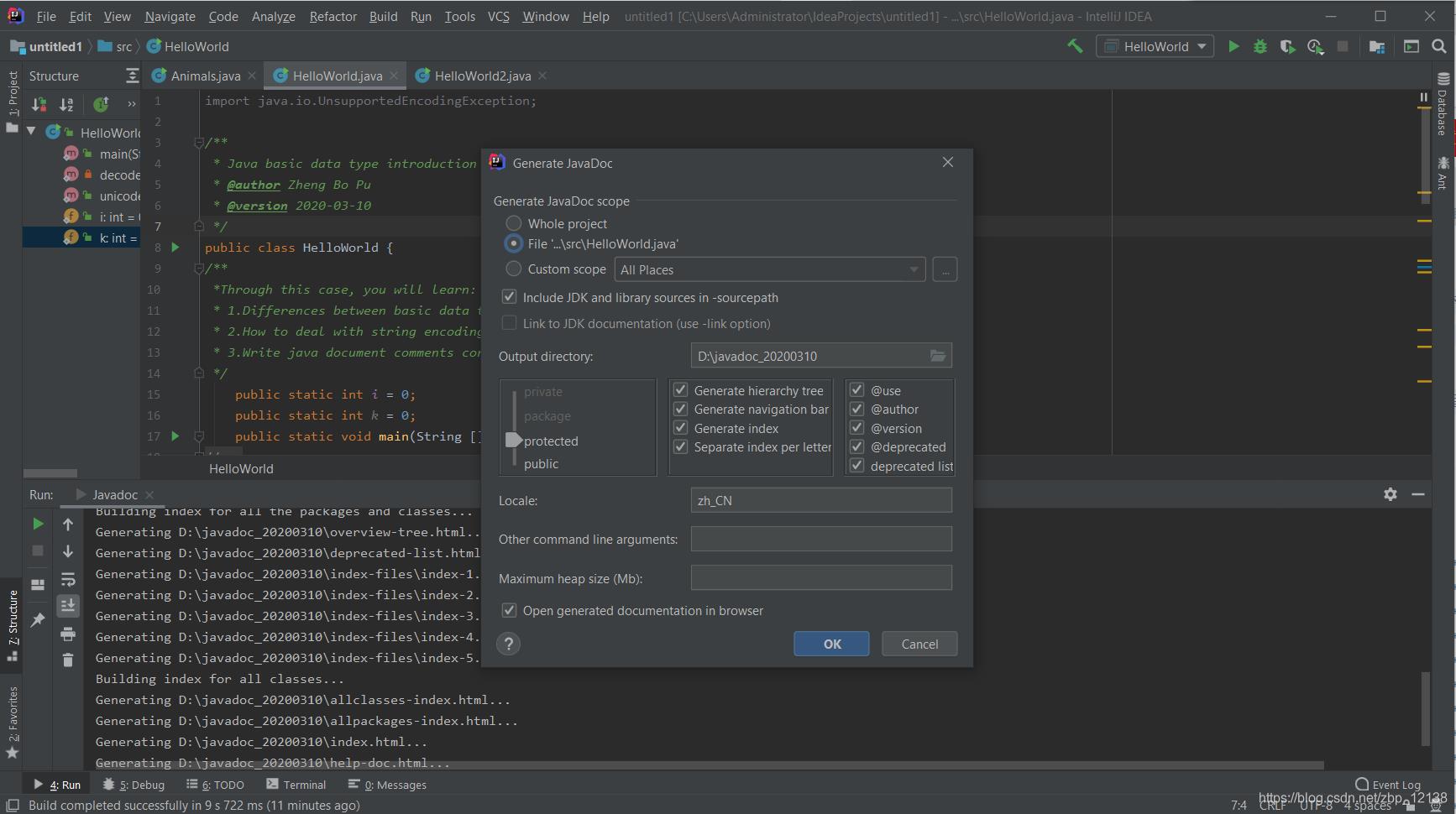Close the Javadoc run tab
The height and width of the screenshot is (814, 1456).
tap(149, 495)
